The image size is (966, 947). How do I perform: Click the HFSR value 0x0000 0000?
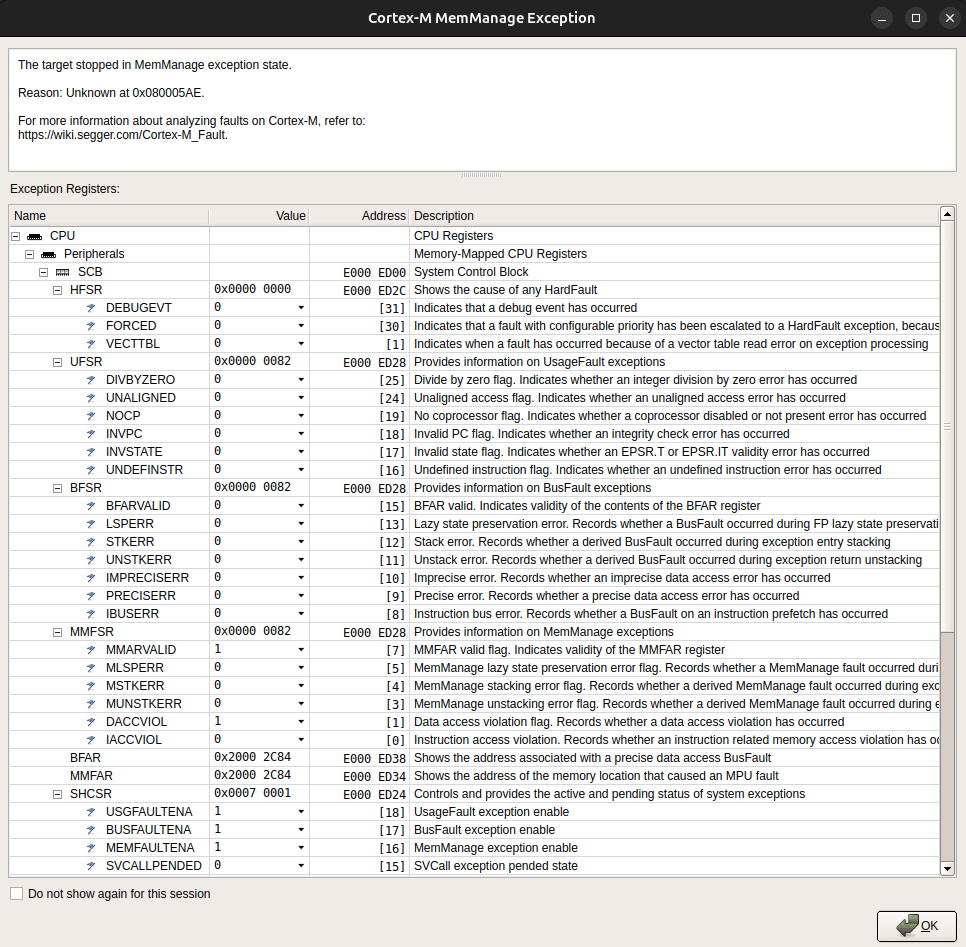click(x=253, y=290)
